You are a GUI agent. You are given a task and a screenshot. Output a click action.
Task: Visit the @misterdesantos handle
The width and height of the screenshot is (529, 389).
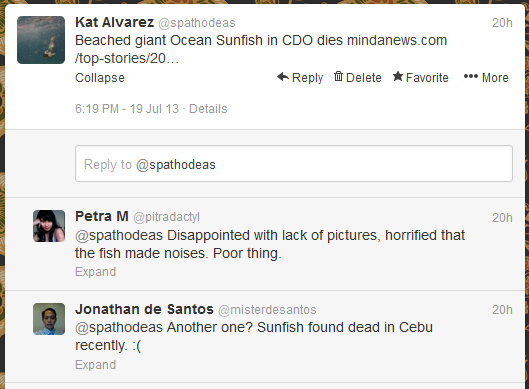267,310
